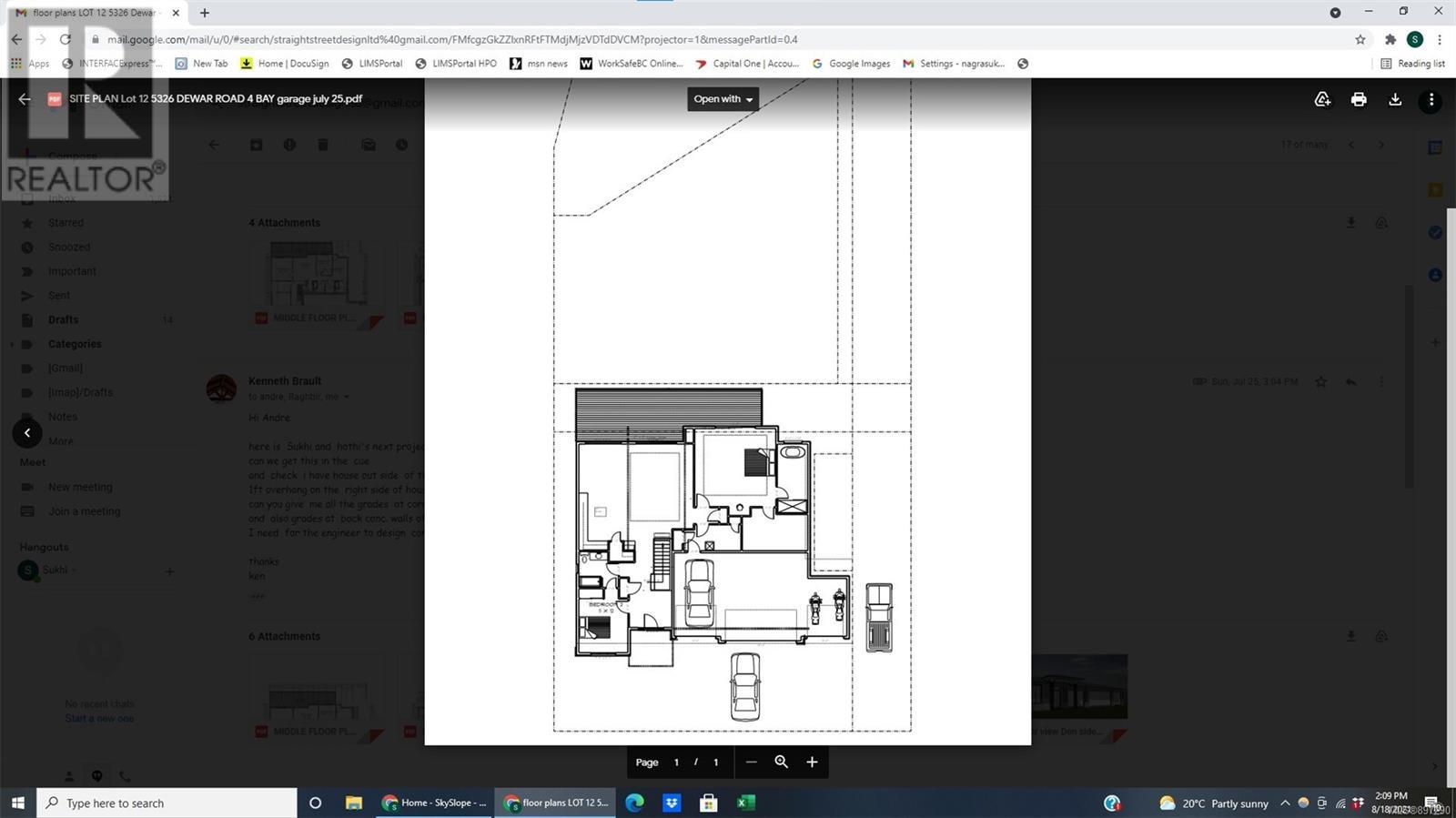
Task: Open a new browser tab
Action: pos(204,13)
